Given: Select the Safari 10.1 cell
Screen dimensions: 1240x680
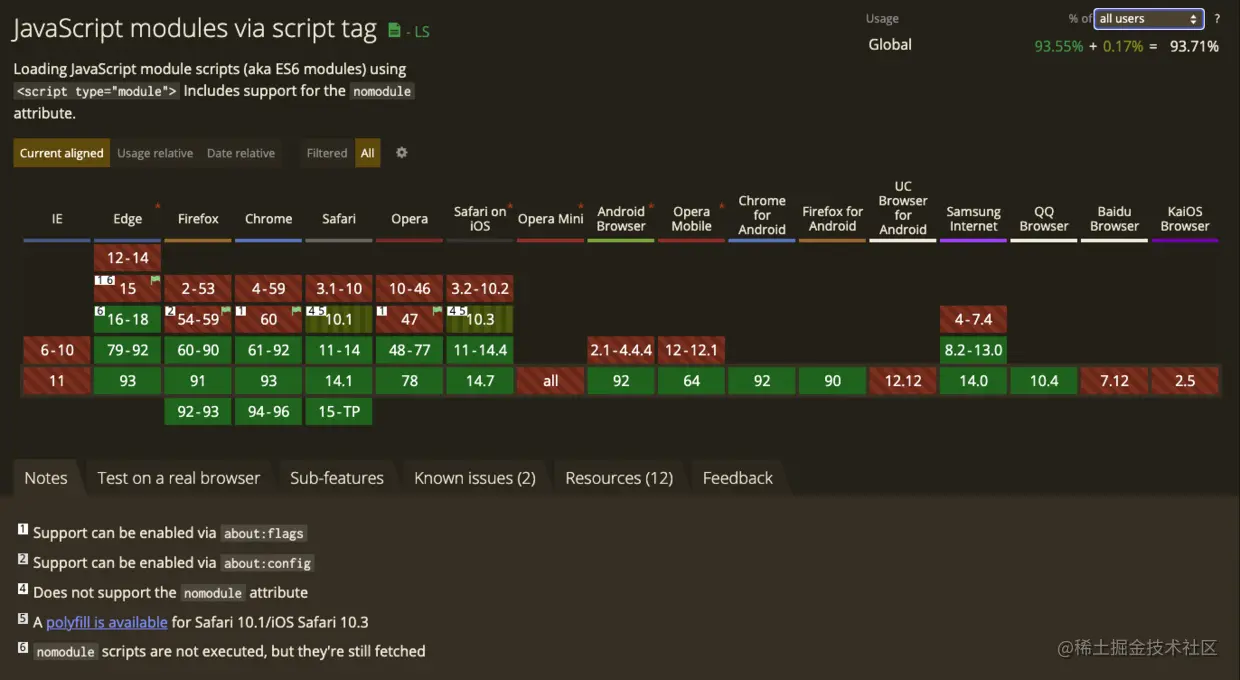Looking at the screenshot, I should pyautogui.click(x=339, y=319).
